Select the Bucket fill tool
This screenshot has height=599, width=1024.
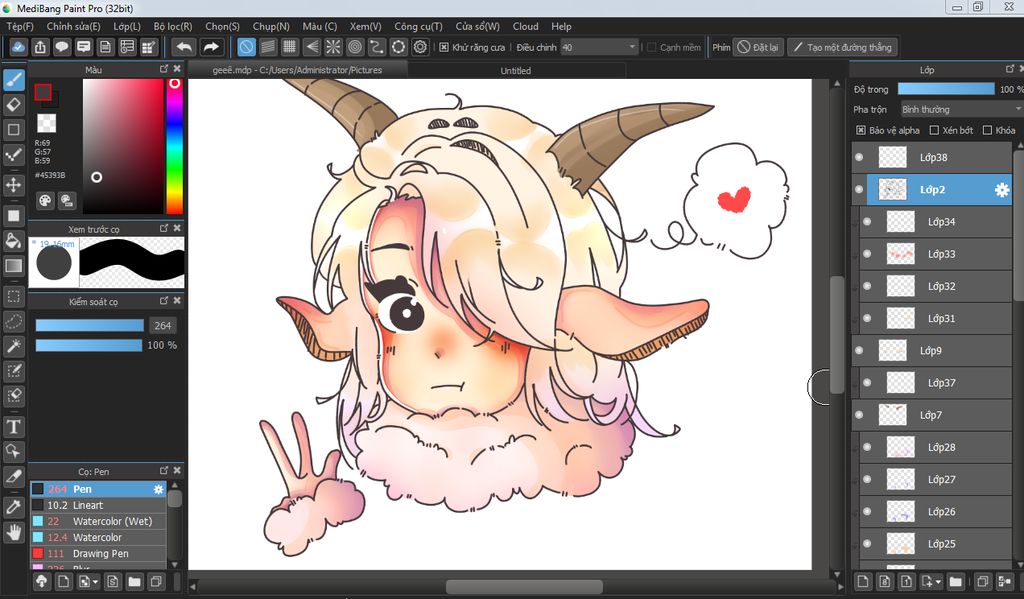[x=14, y=241]
